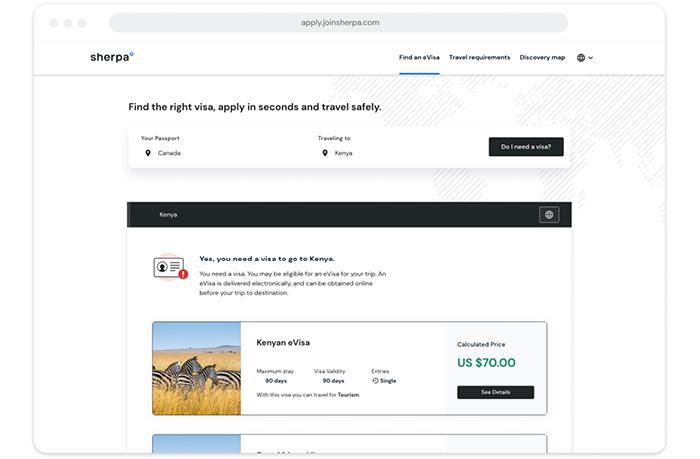Open the Travel requirements tab
Viewport: 700px width, 459px height.
coord(479,58)
